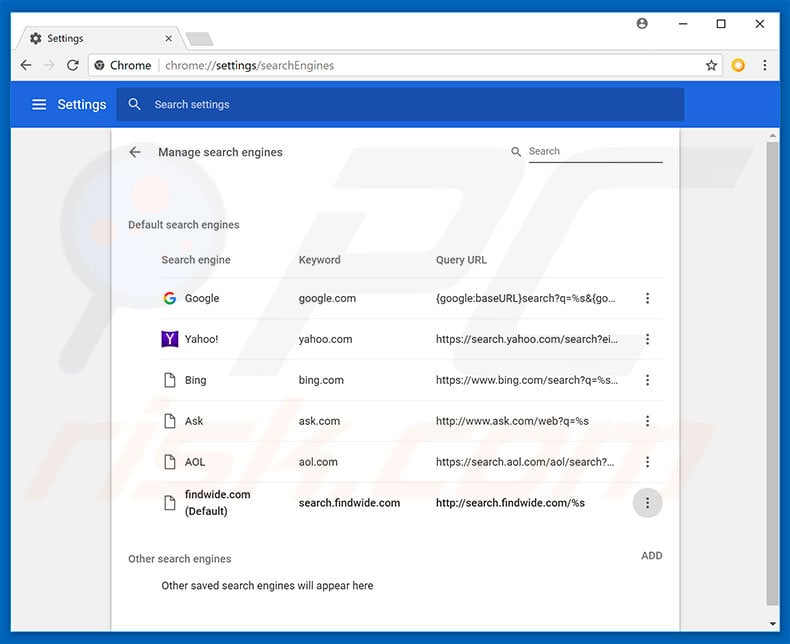Screen dimensions: 790x644
Task: Open more actions for AOL
Action: point(647,462)
